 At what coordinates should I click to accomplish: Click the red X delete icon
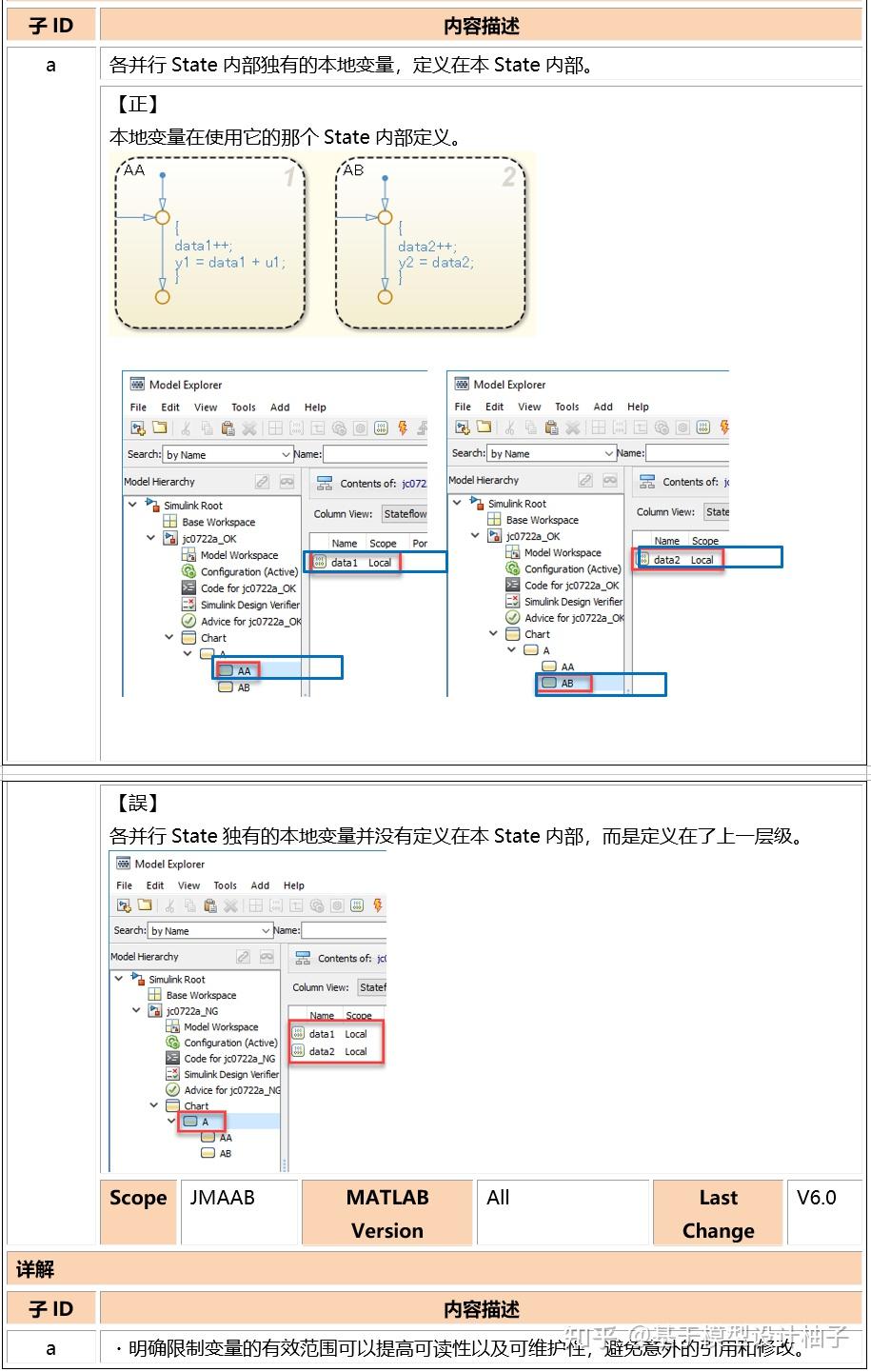coord(249,428)
